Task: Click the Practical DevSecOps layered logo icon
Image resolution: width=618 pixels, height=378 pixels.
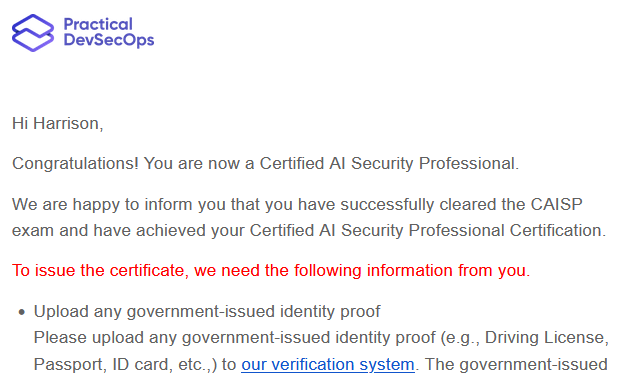Action: (33, 33)
